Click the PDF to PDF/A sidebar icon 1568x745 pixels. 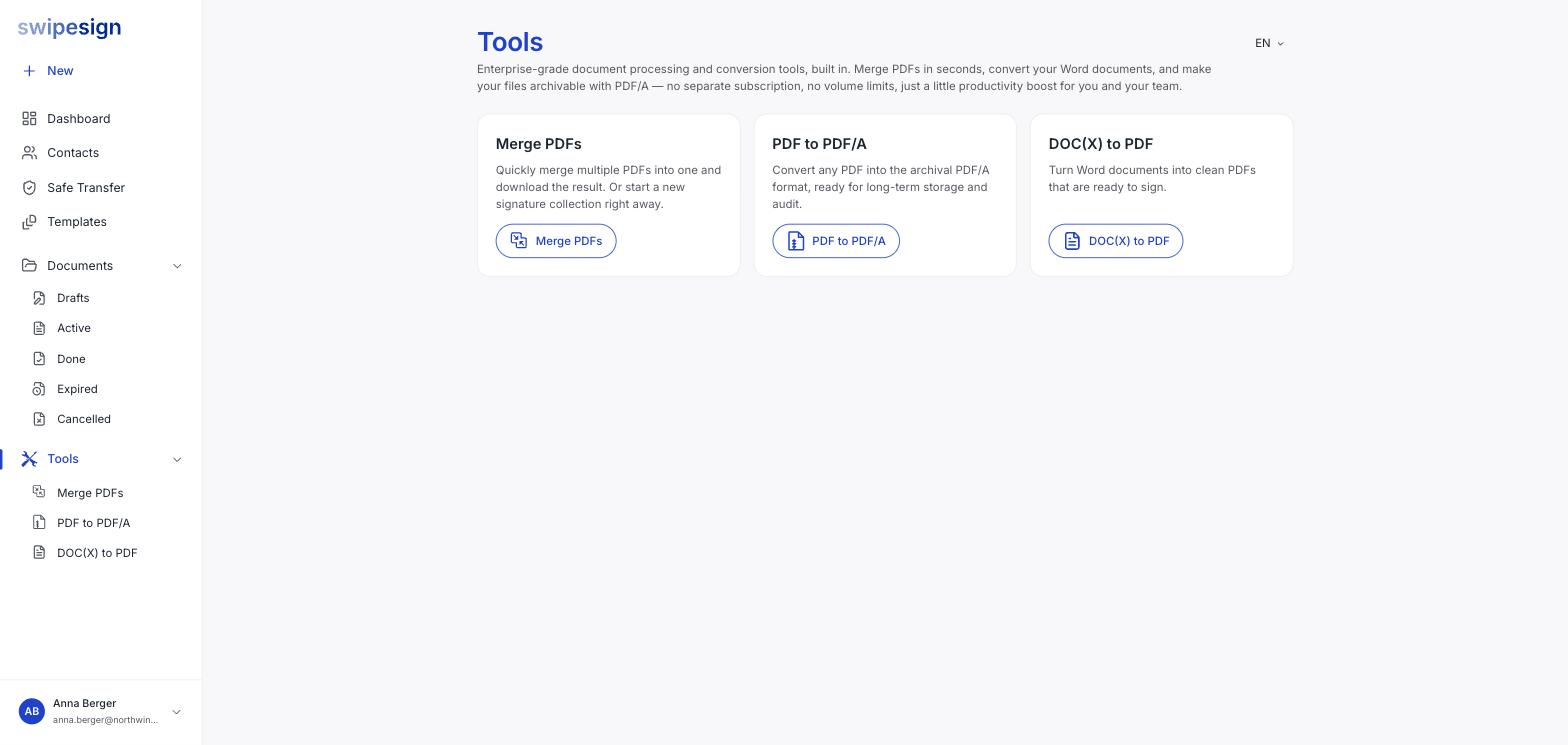(39, 522)
